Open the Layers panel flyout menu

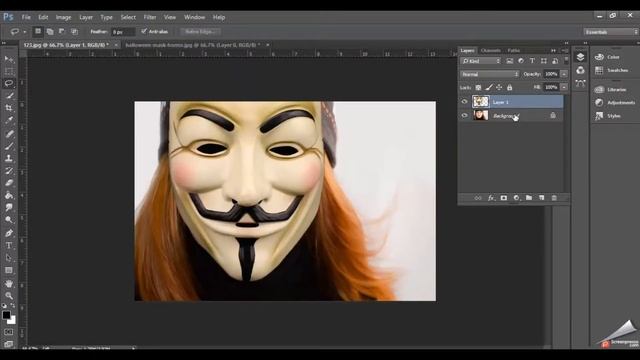pyautogui.click(x=564, y=51)
